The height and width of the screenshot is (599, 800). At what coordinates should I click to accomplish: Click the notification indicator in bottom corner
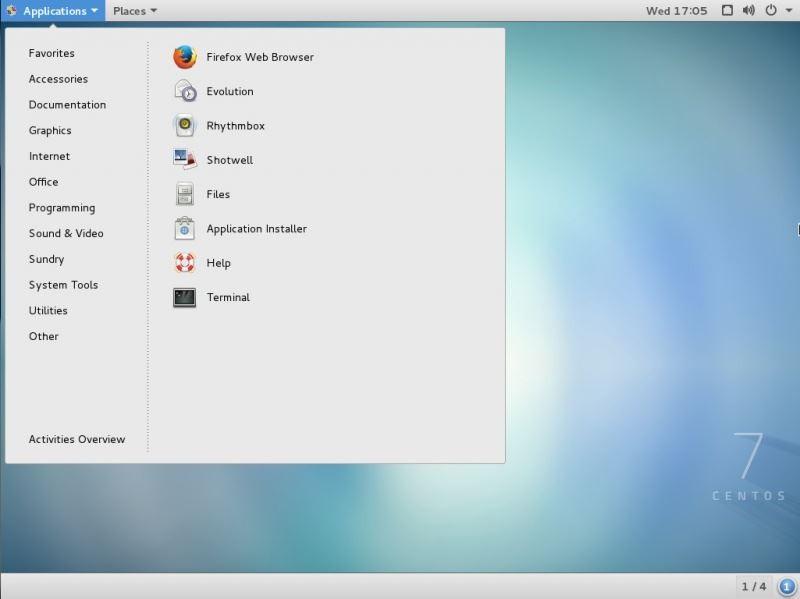click(x=787, y=586)
